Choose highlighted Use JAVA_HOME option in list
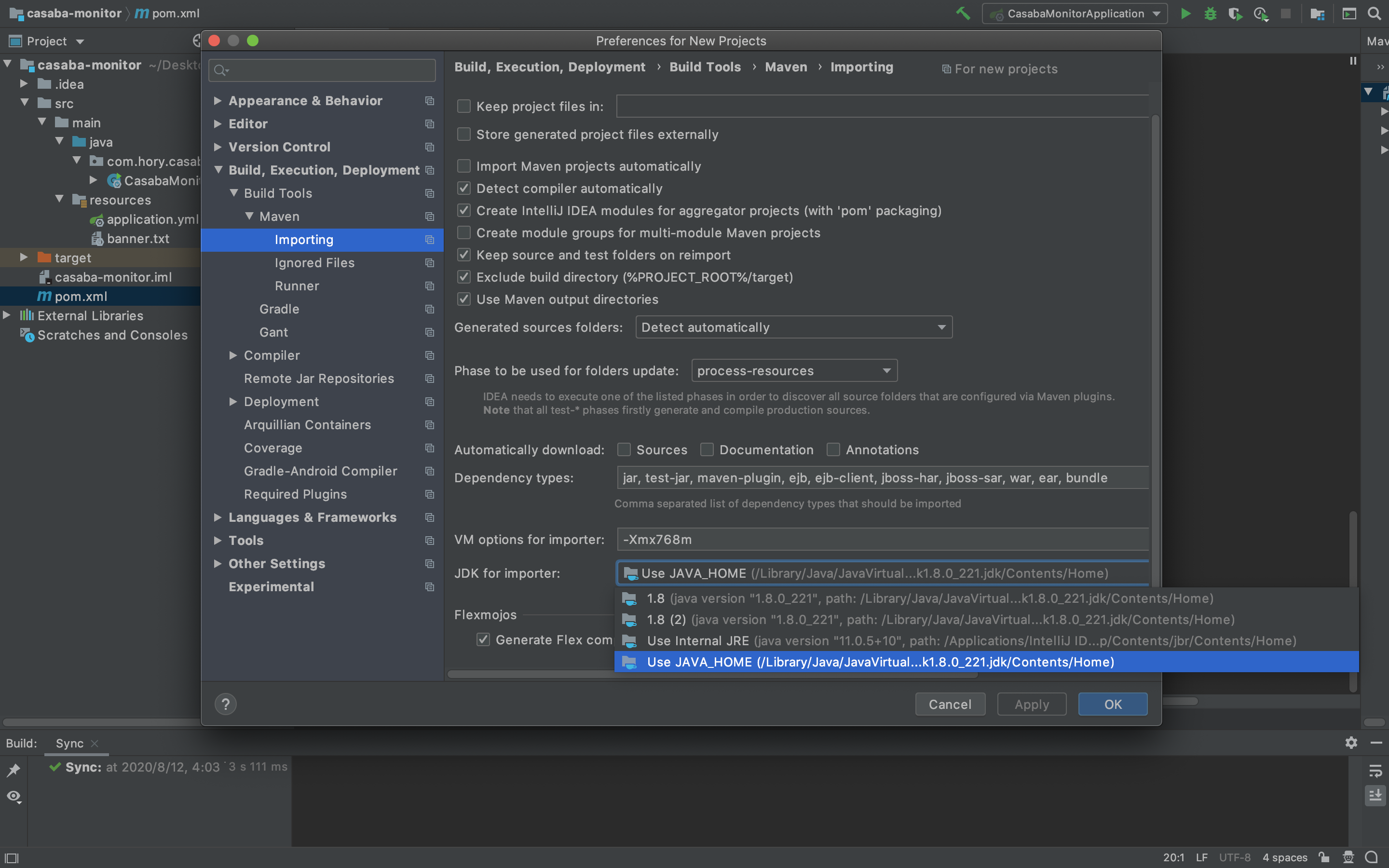Screen dimensions: 1389x868 click(986, 662)
